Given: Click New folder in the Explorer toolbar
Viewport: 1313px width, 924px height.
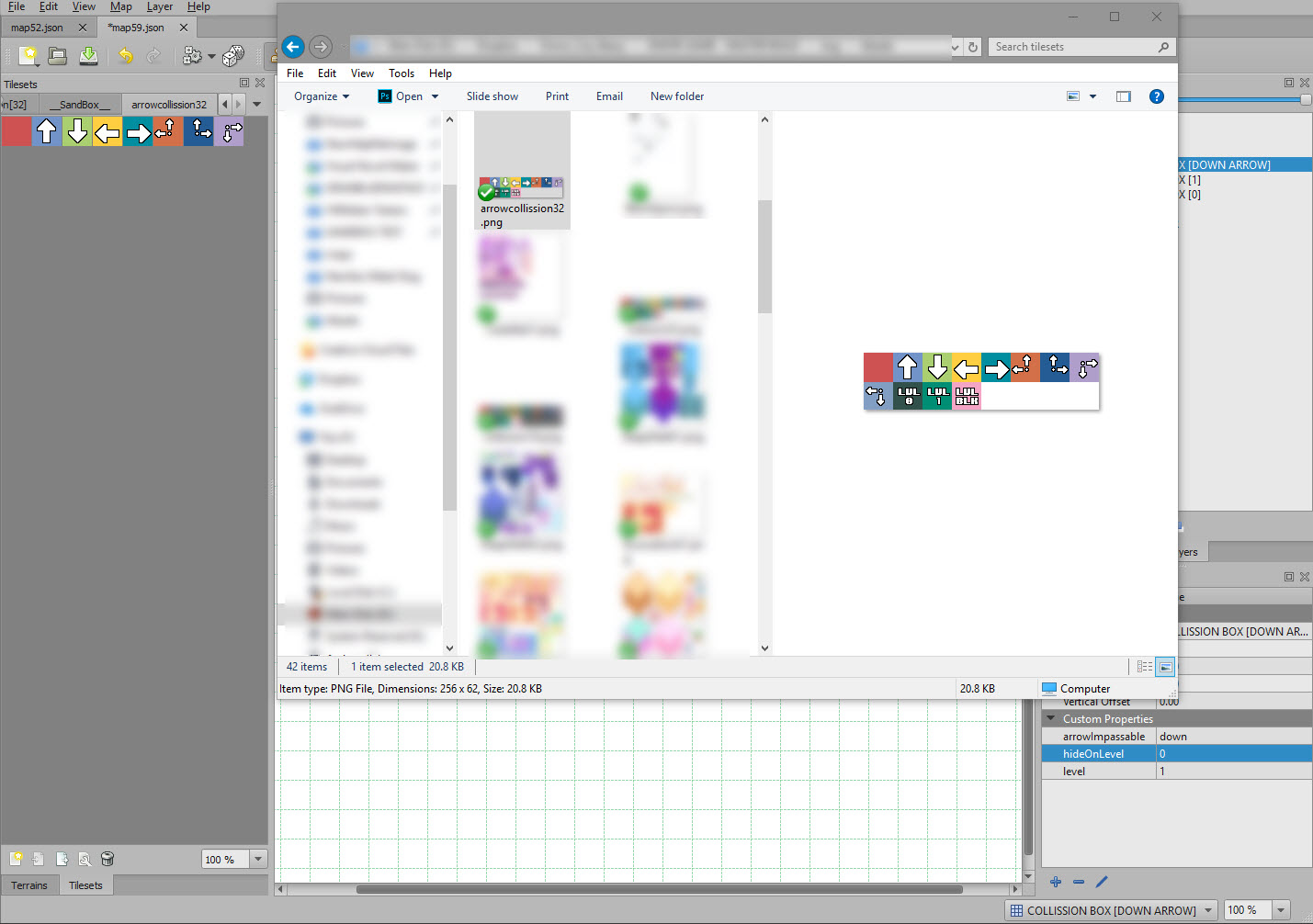Looking at the screenshot, I should click(677, 96).
